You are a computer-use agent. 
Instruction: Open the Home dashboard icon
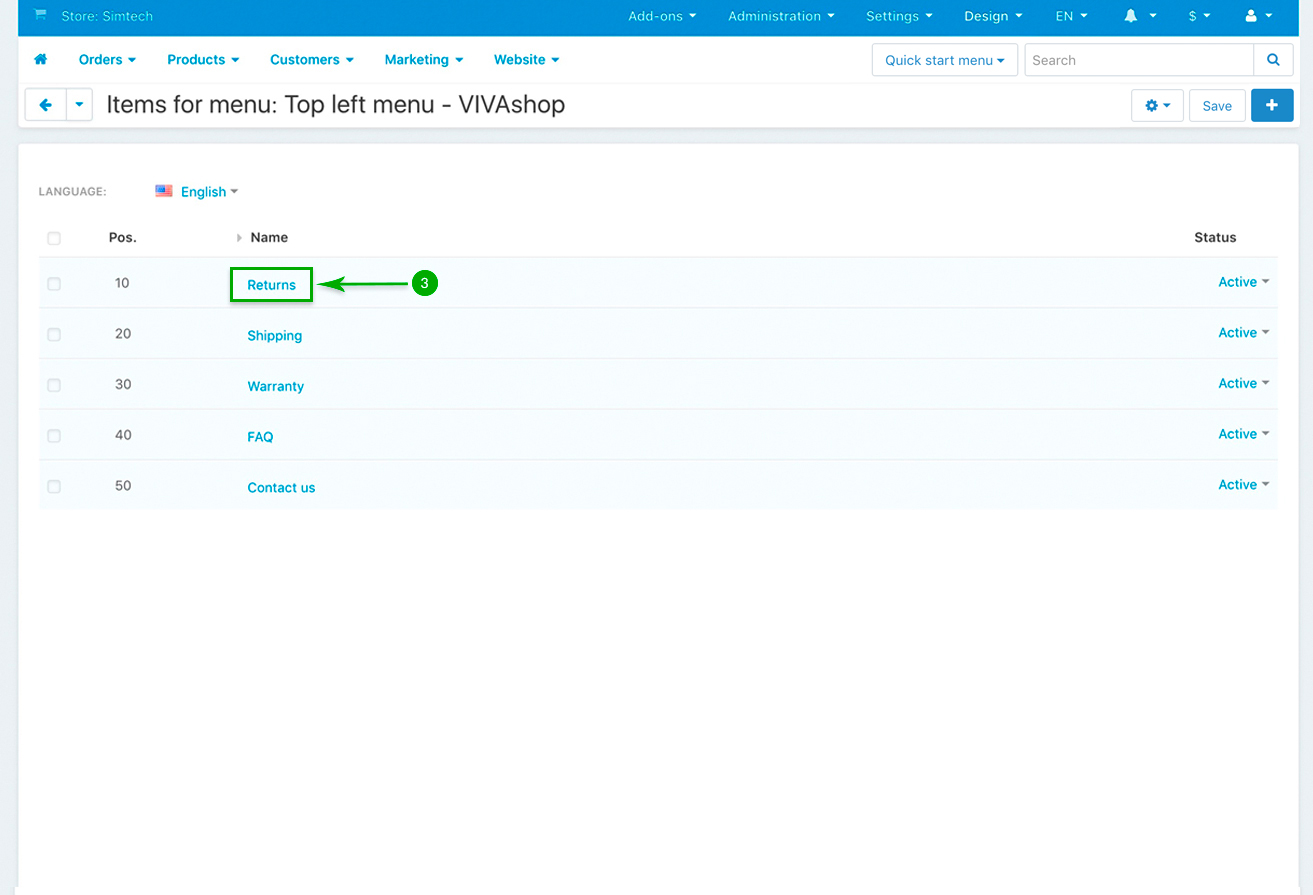[41, 59]
